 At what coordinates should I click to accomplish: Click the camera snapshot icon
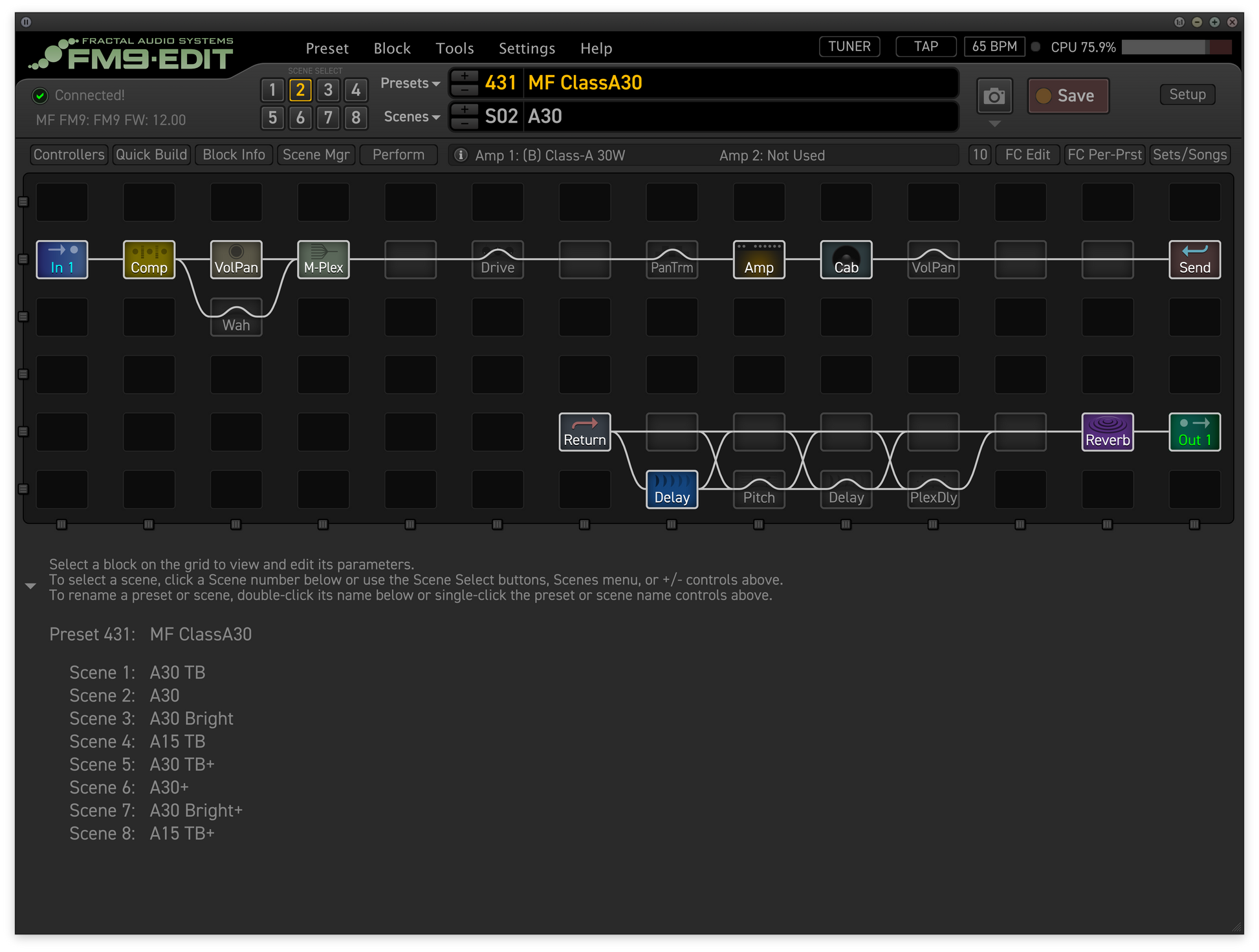(x=994, y=96)
